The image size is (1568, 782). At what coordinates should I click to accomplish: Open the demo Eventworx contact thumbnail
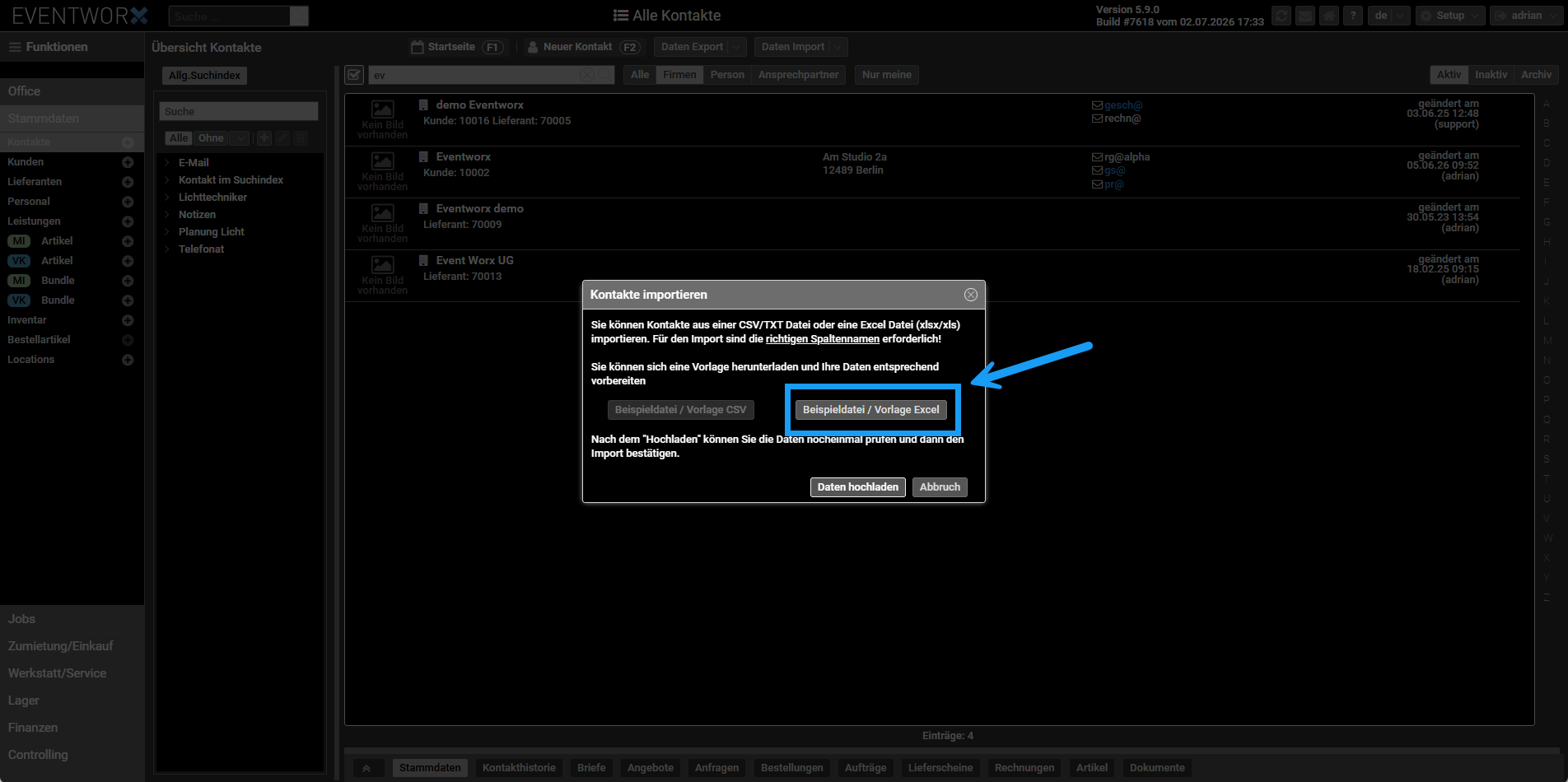(382, 119)
